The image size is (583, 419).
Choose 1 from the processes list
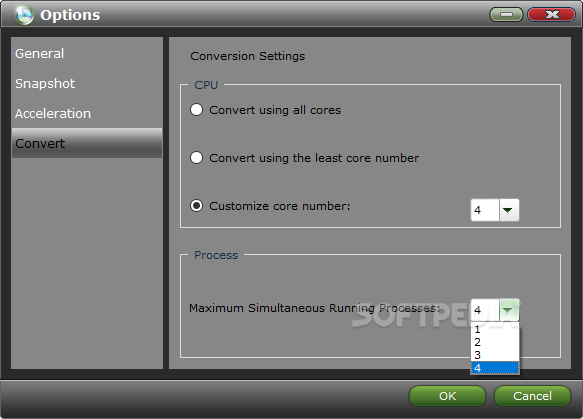click(495, 329)
